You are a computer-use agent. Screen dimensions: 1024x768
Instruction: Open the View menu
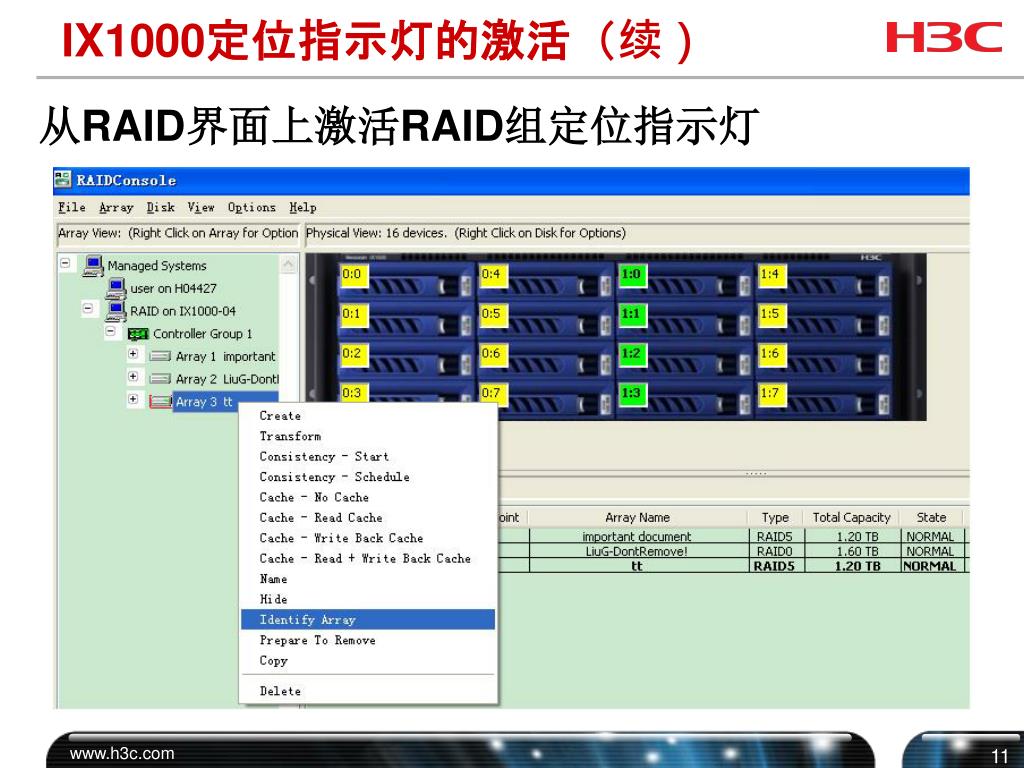tap(201, 208)
